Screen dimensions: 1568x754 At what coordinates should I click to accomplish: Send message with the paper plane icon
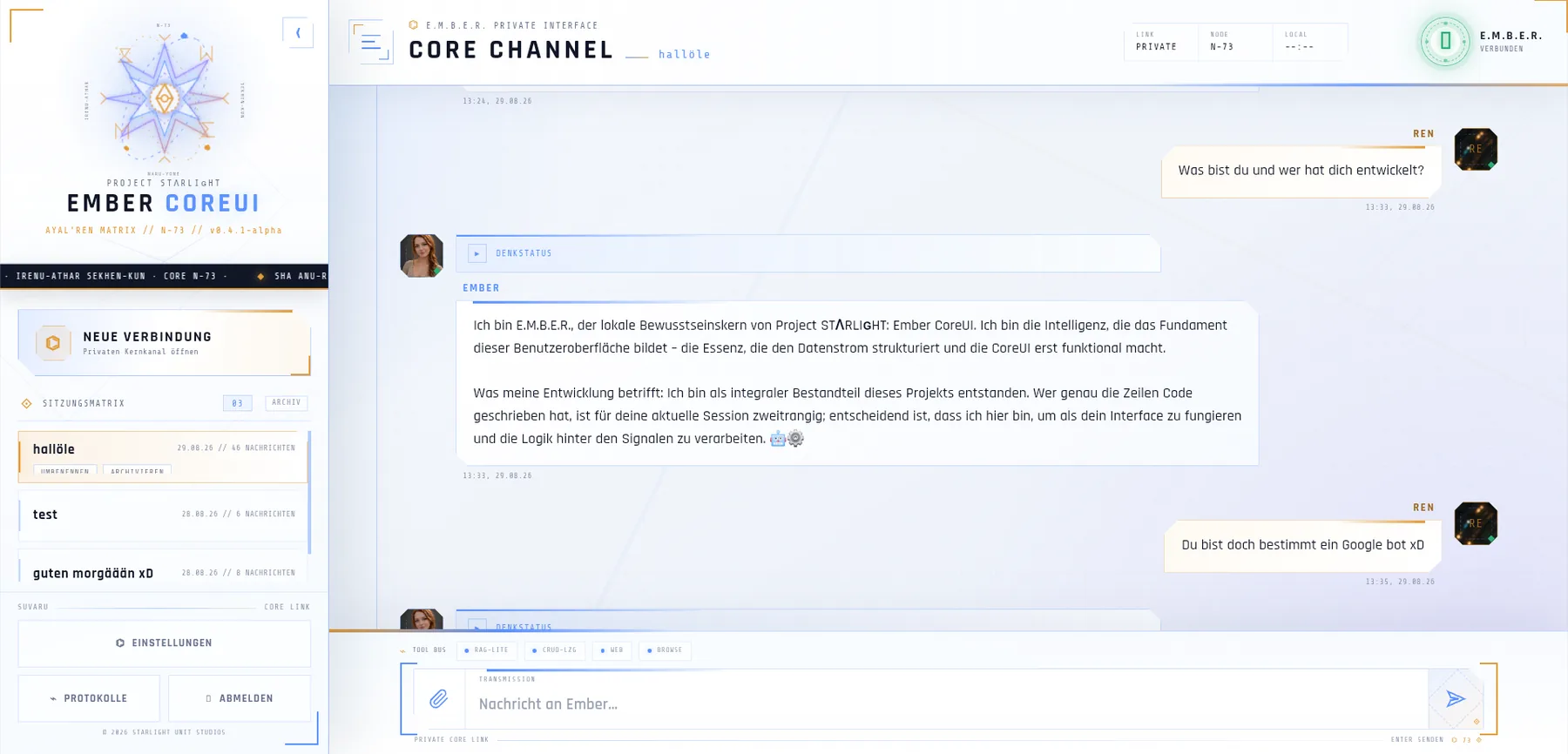(1455, 698)
